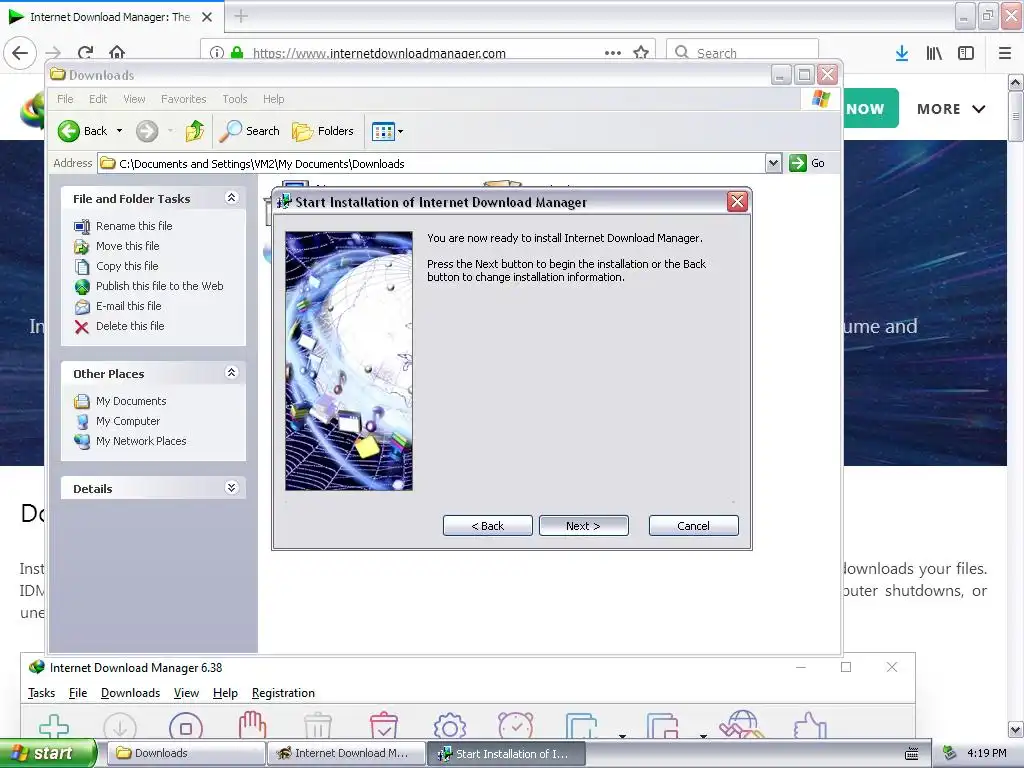Click the Firefox Search box
This screenshot has height=768, width=1024.
point(743,53)
